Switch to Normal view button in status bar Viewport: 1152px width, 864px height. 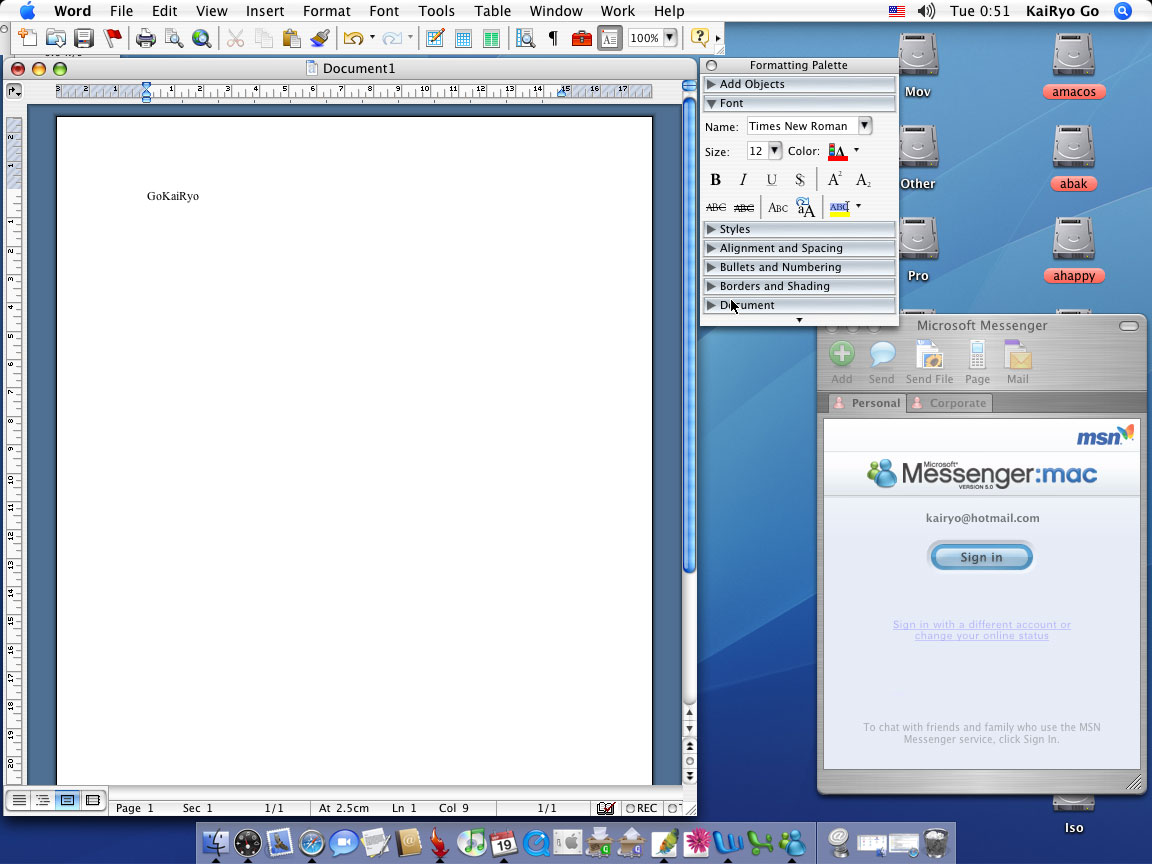coord(19,800)
